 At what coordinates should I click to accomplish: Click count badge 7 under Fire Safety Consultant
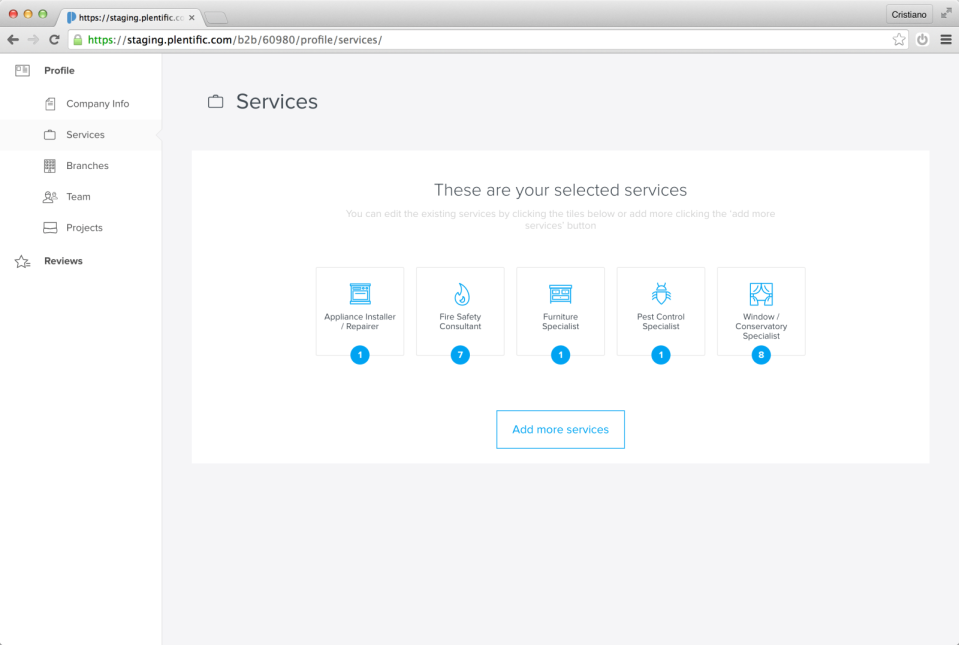(x=460, y=355)
